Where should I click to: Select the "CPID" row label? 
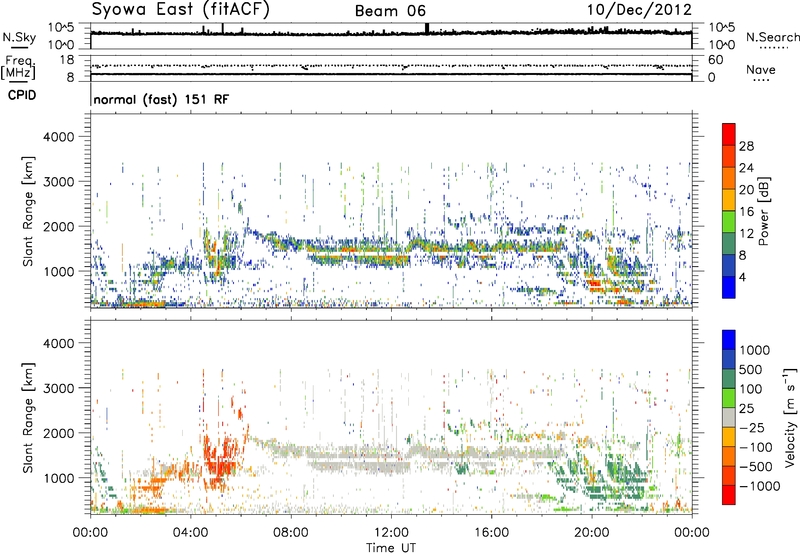22,95
